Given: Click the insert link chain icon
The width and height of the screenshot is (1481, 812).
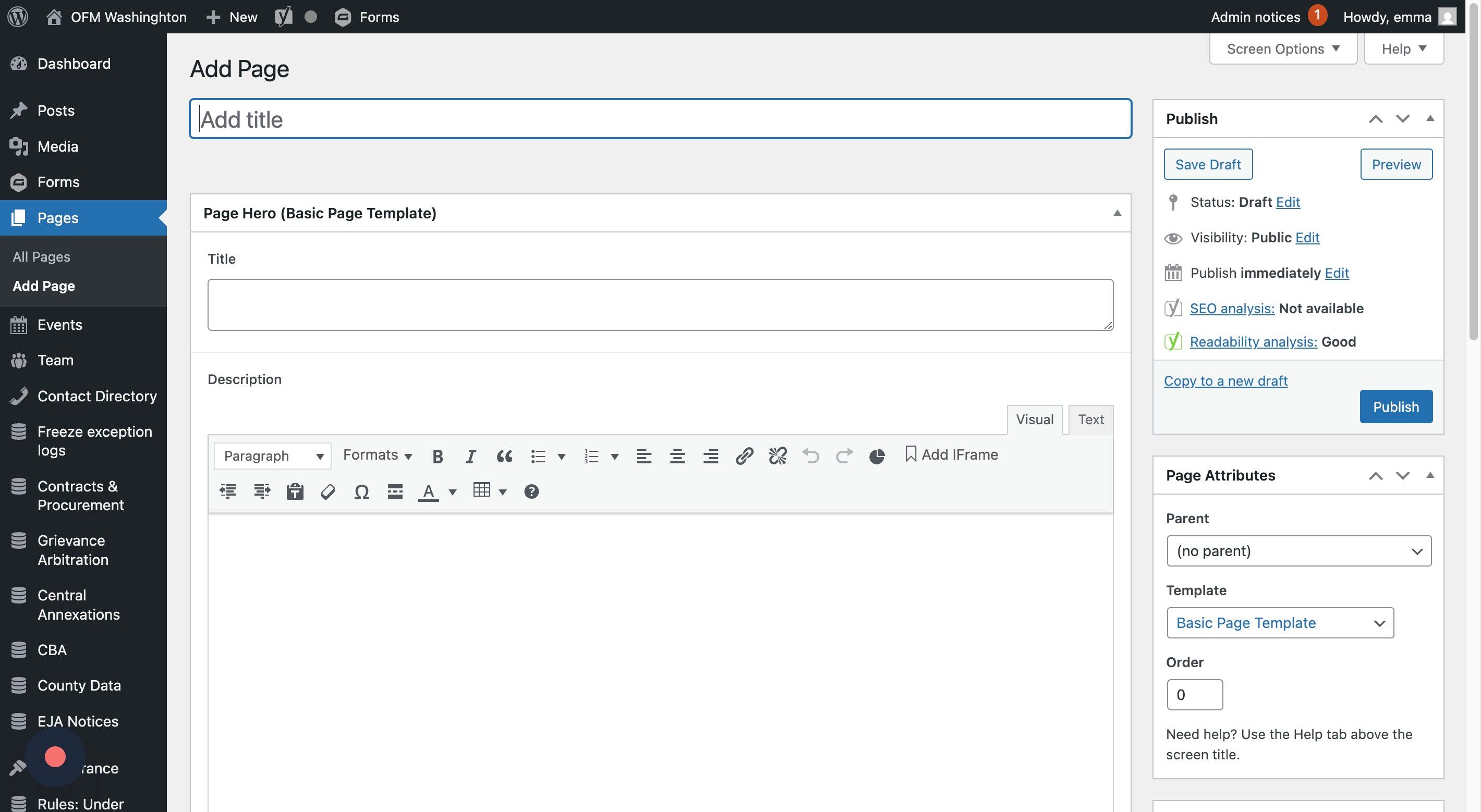Looking at the screenshot, I should 744,456.
